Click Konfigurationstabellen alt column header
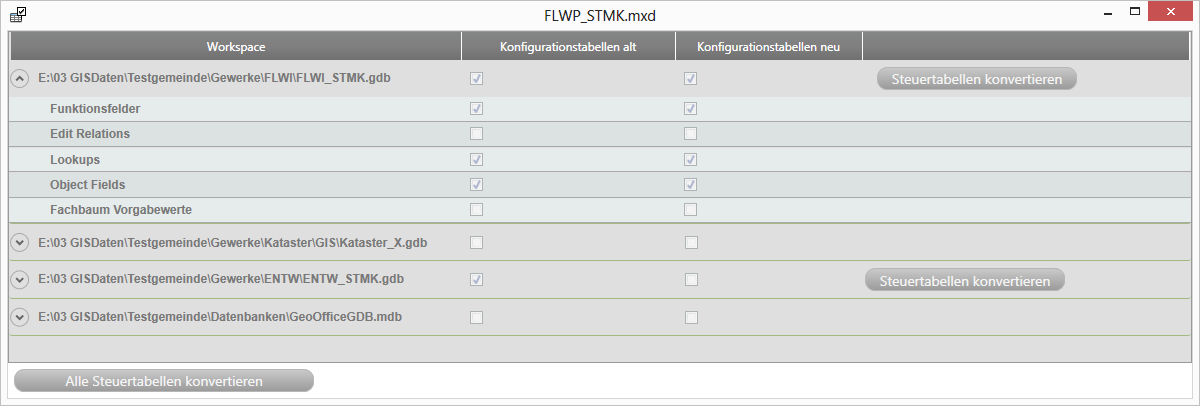The height and width of the screenshot is (406, 1200). (568, 47)
